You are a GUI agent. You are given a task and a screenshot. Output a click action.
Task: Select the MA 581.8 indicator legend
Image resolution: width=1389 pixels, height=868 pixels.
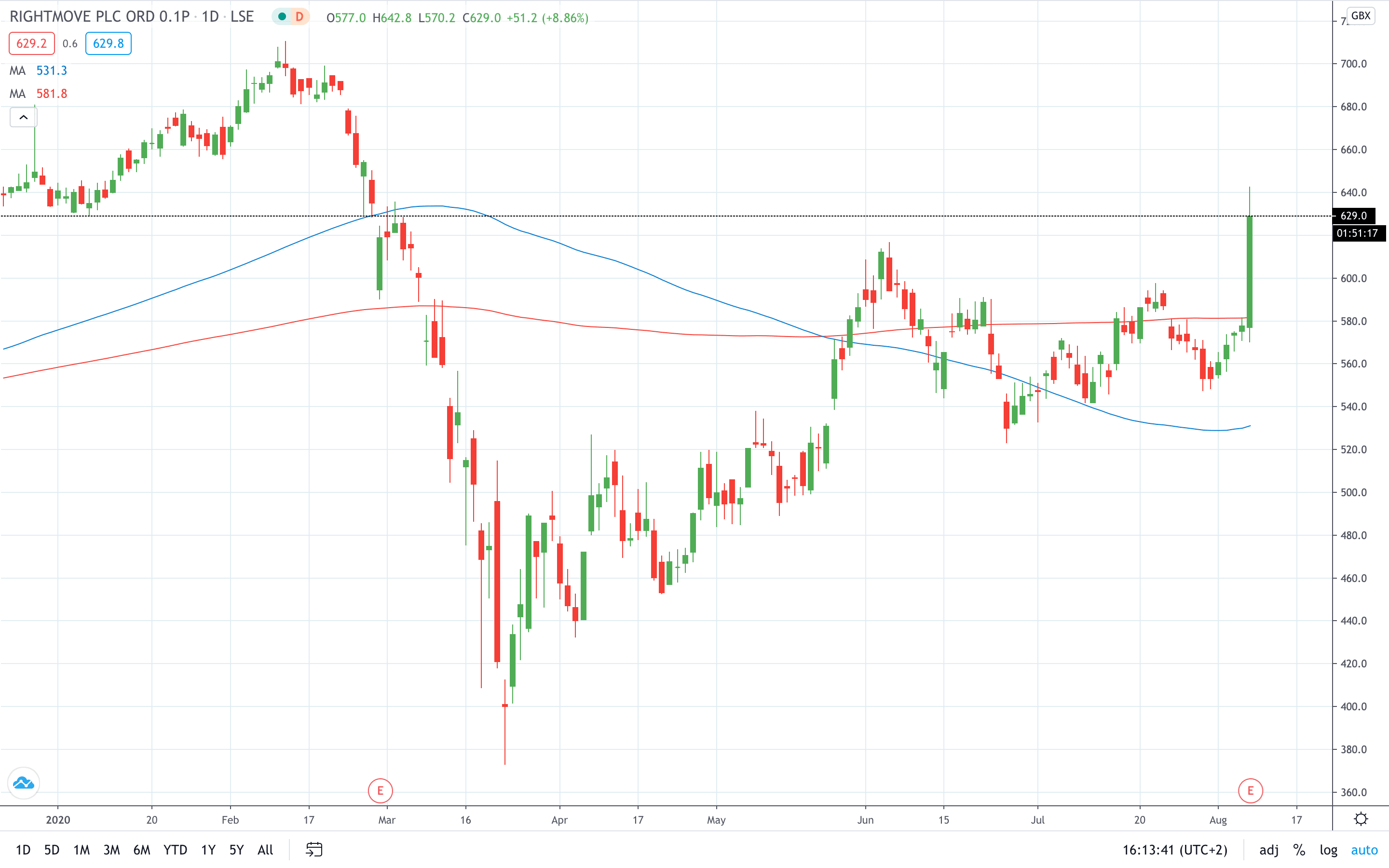coord(38,94)
